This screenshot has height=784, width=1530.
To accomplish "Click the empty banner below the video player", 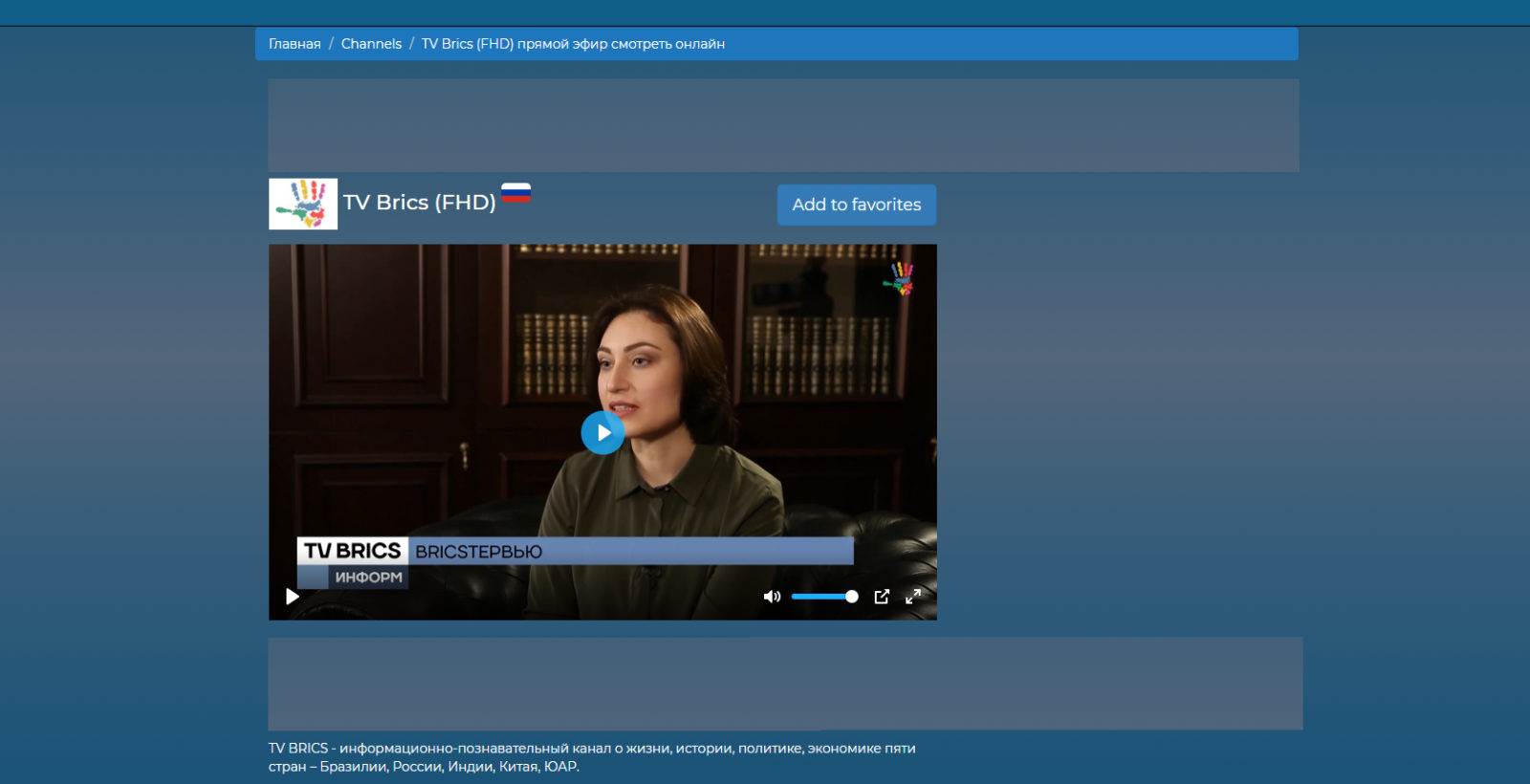I will point(785,684).
